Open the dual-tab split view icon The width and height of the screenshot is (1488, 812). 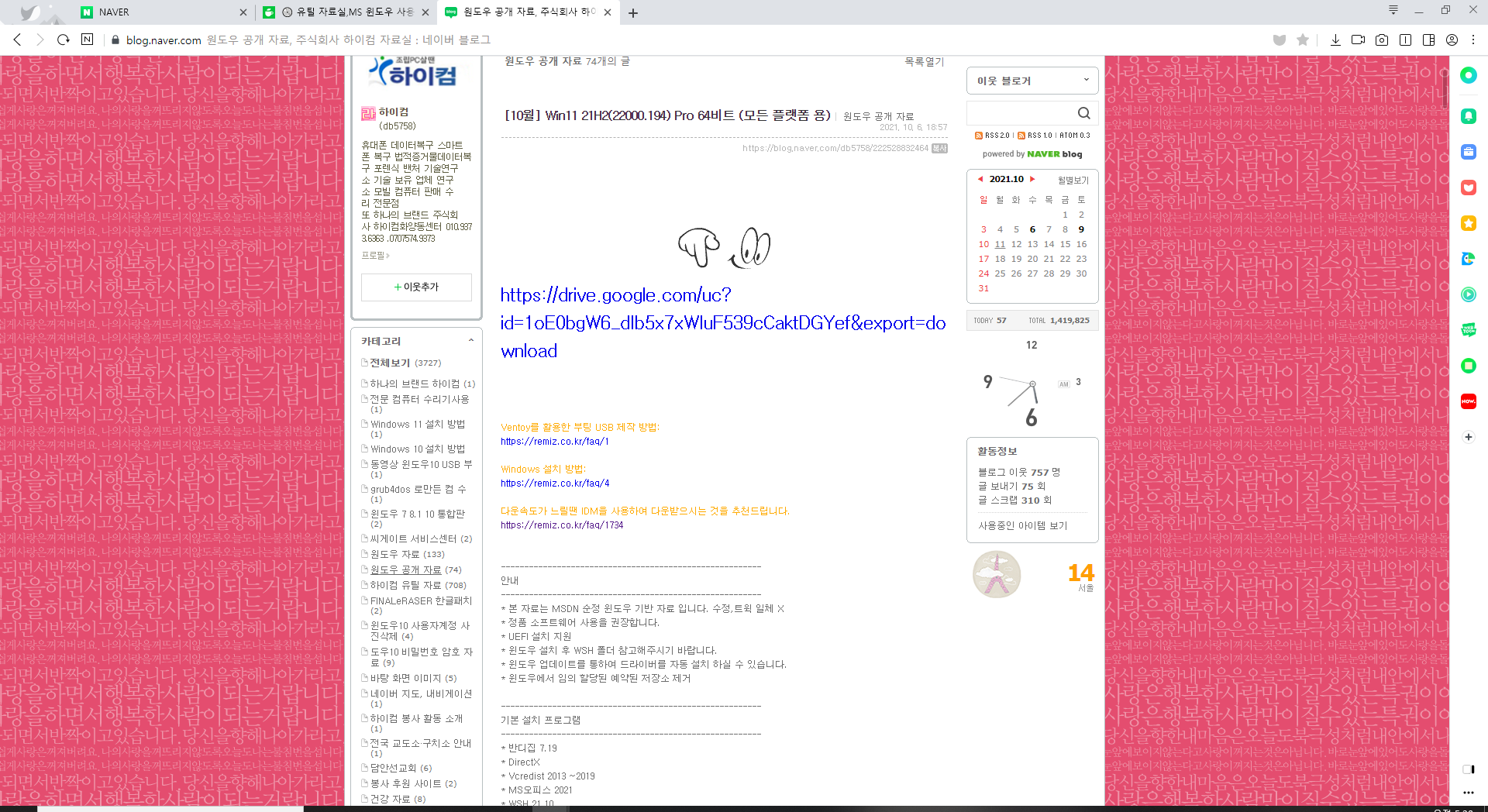tap(1405, 40)
